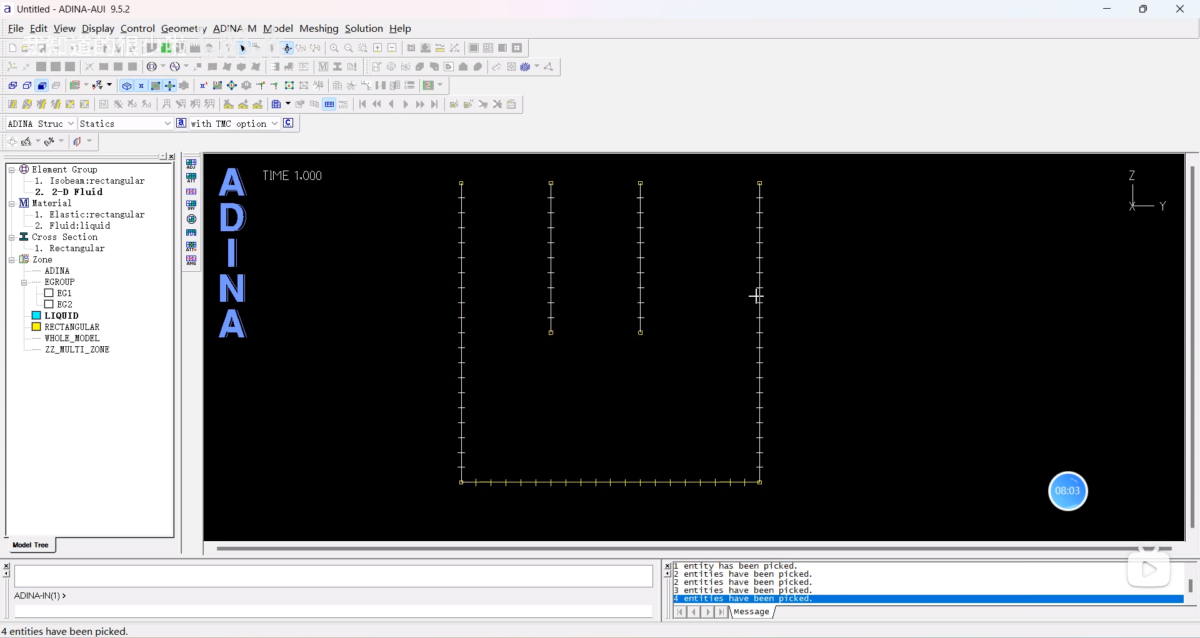The height and width of the screenshot is (638, 1200).
Task: Click the ANG icon at vertical toolbar bottom
Action: [x=191, y=260]
